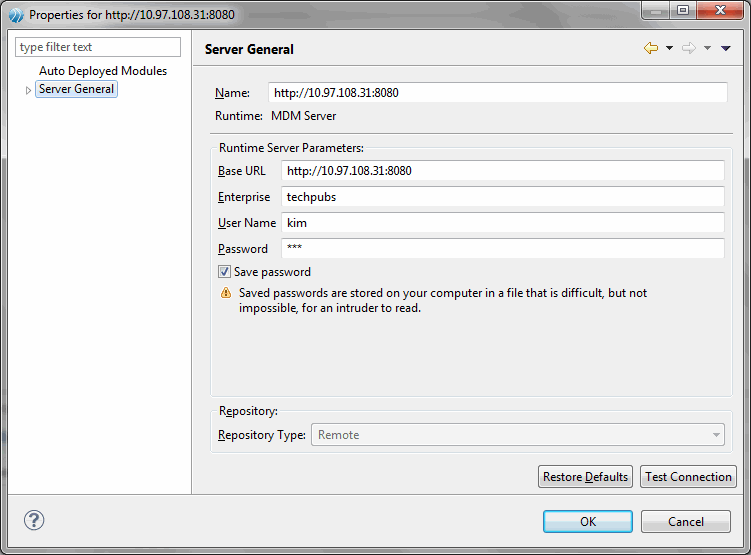Click the grayed forward navigation arrow
Image resolution: width=751 pixels, height=555 pixels.
point(689,48)
